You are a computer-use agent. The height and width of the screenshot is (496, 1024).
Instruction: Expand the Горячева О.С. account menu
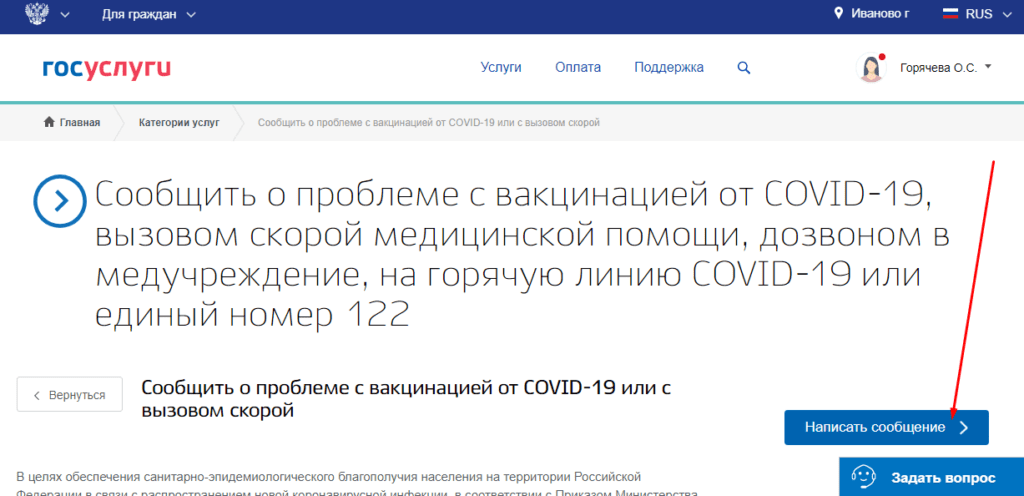tap(945, 68)
